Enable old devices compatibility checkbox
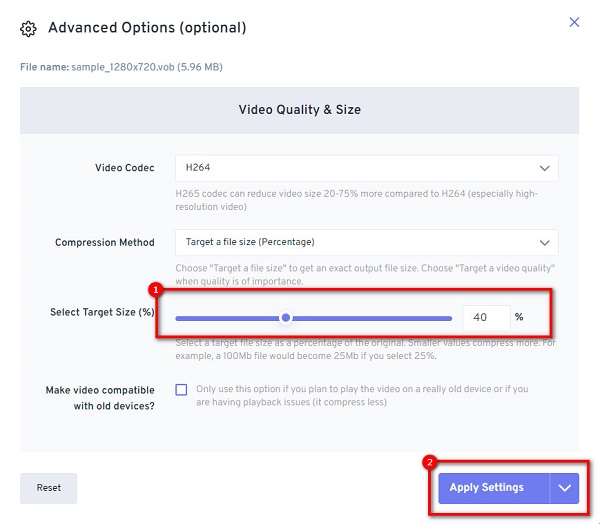The width and height of the screenshot is (600, 524). pos(181,390)
